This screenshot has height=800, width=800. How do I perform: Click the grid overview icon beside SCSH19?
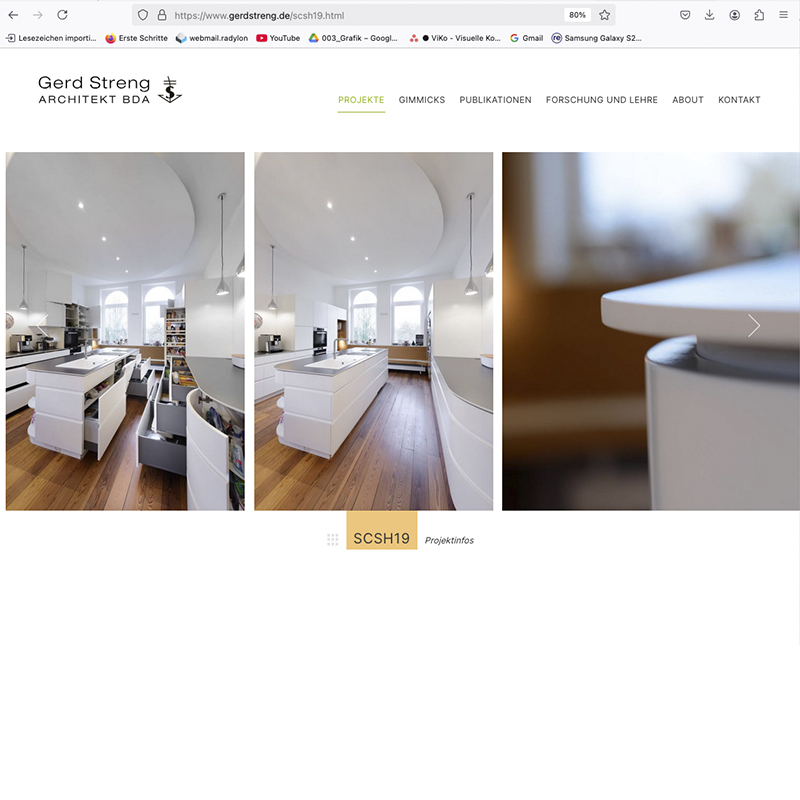pyautogui.click(x=333, y=540)
